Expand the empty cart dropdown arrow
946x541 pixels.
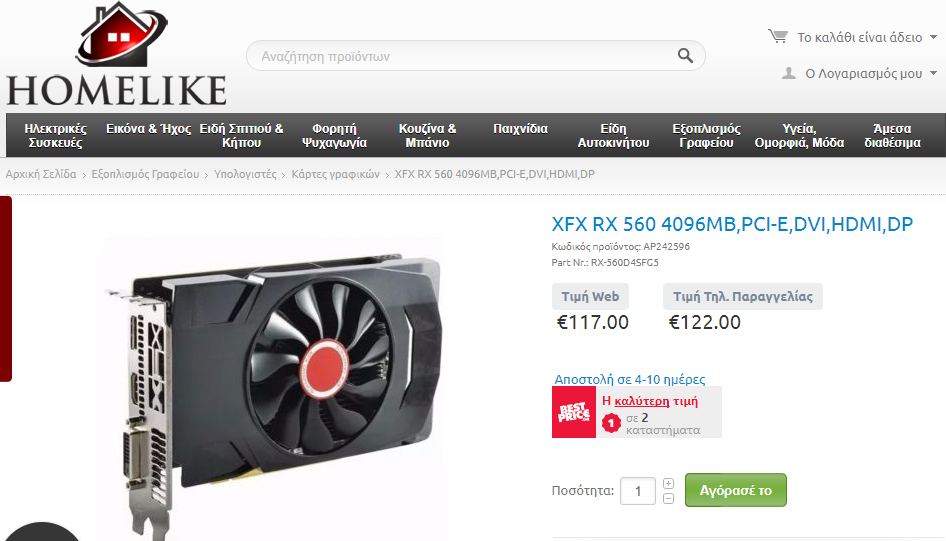tap(933, 37)
